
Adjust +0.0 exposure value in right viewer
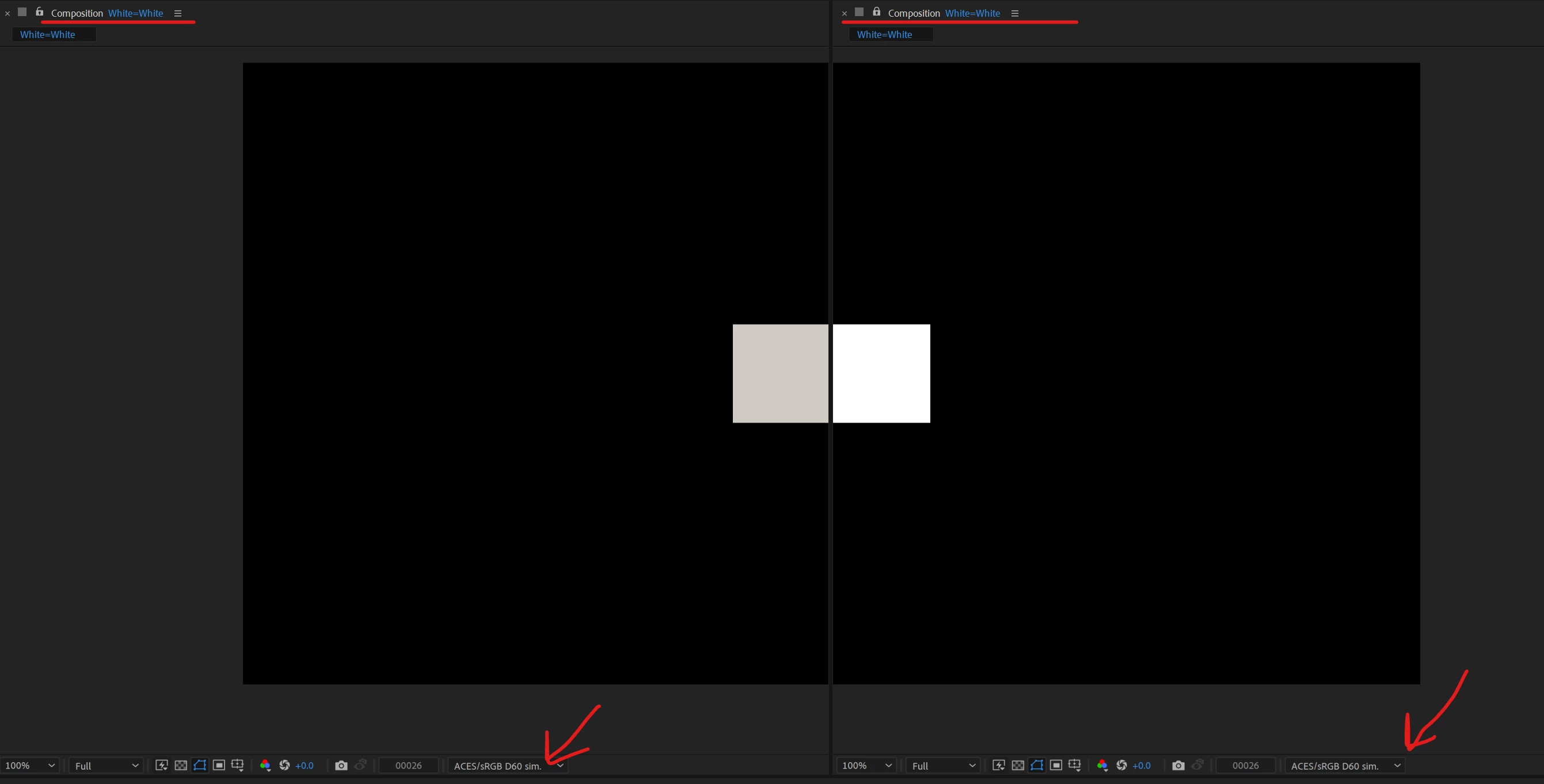pos(1141,766)
